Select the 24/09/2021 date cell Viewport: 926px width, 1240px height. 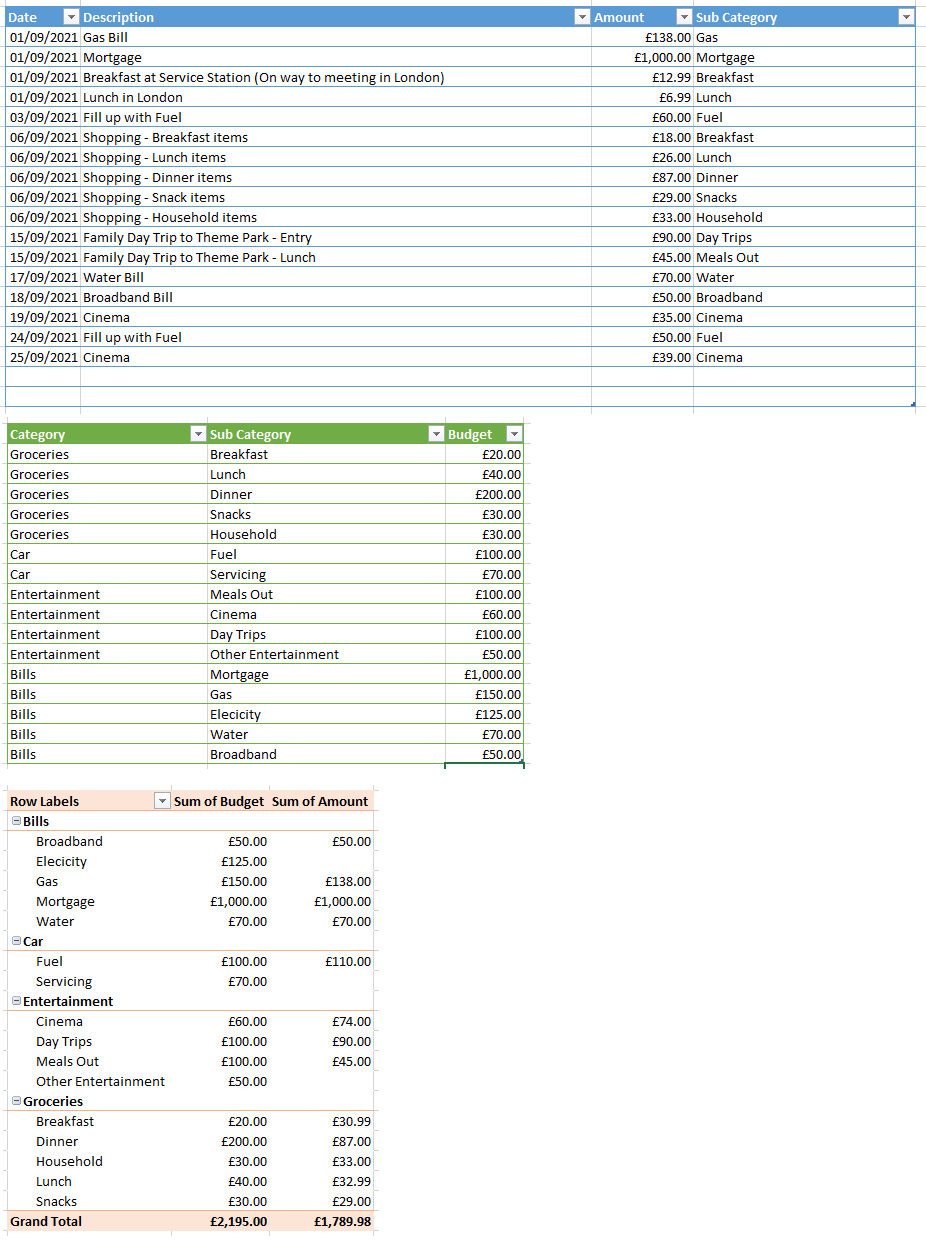pos(43,337)
